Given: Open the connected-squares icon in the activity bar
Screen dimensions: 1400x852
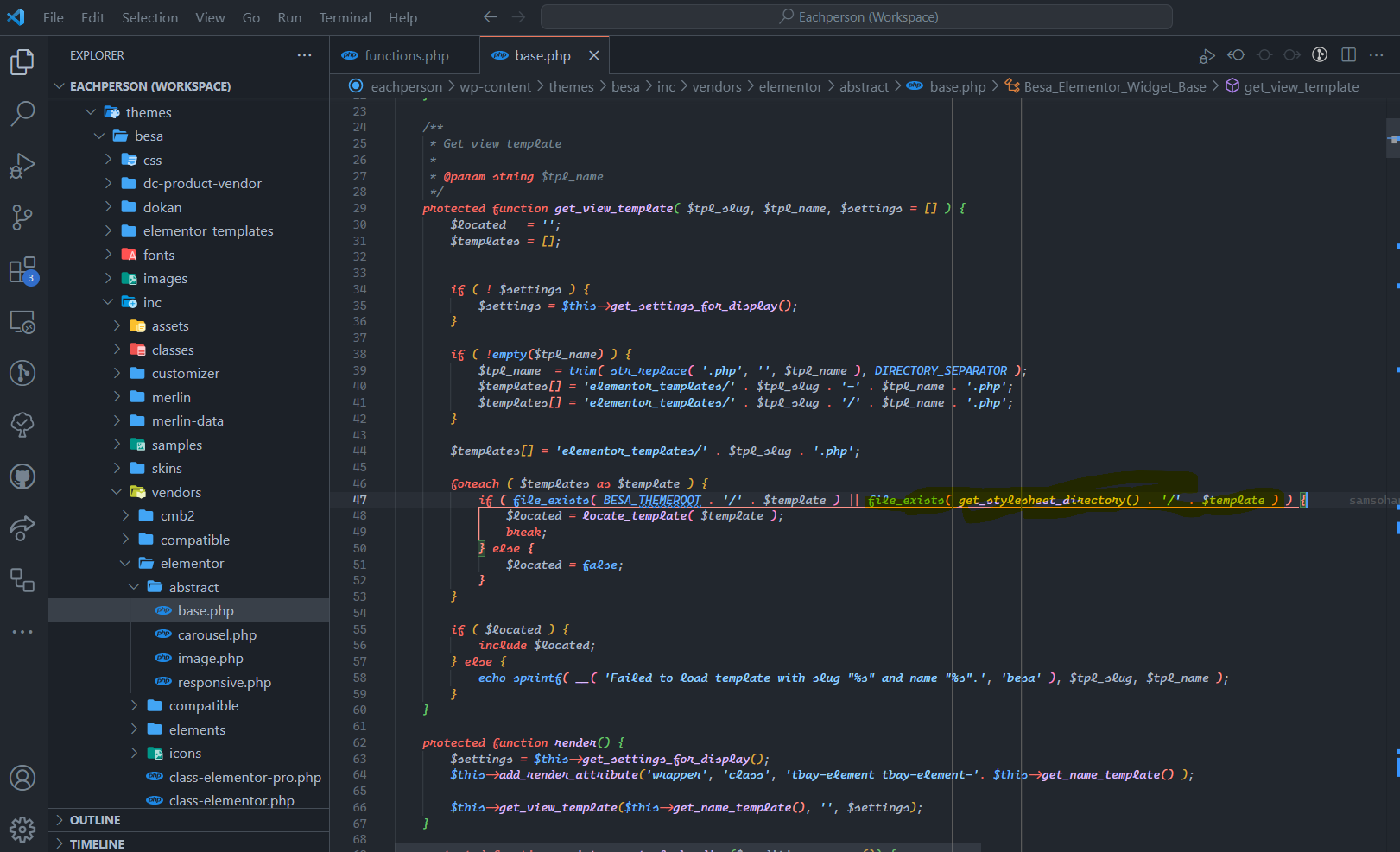Looking at the screenshot, I should click(x=22, y=579).
